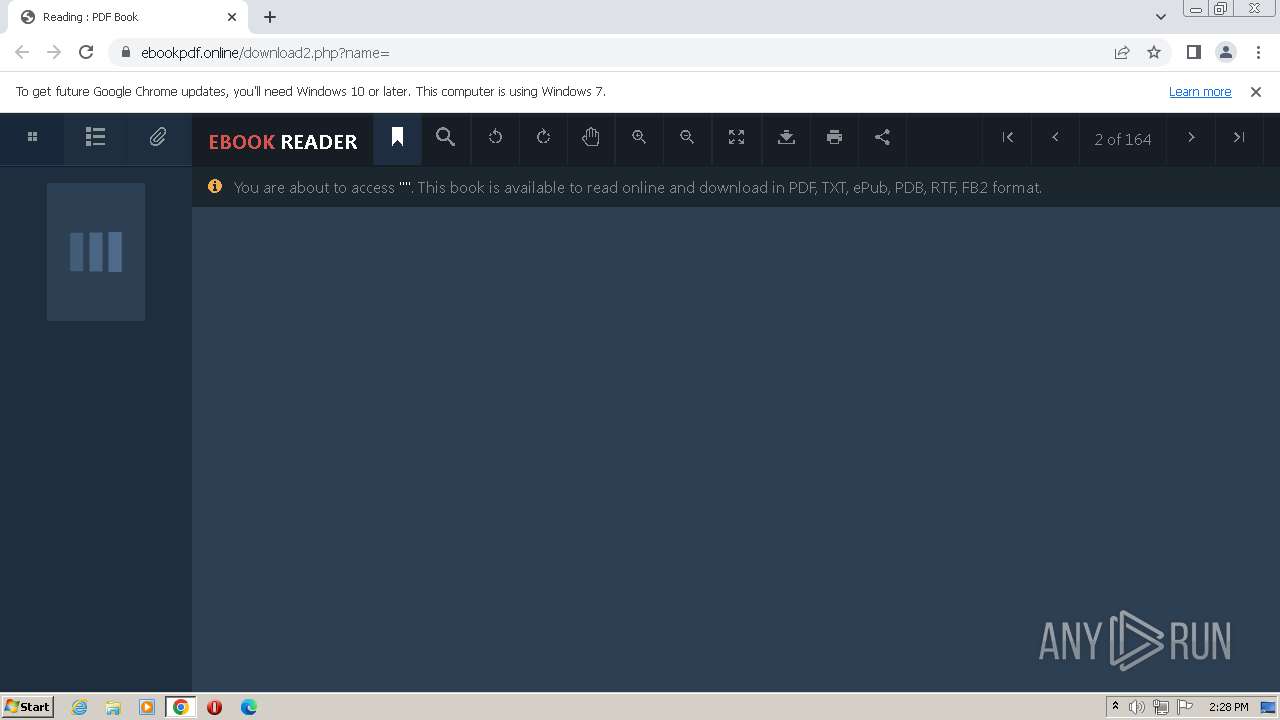Go back to the previous web page
The height and width of the screenshot is (720, 1280).
pyautogui.click(x=22, y=52)
